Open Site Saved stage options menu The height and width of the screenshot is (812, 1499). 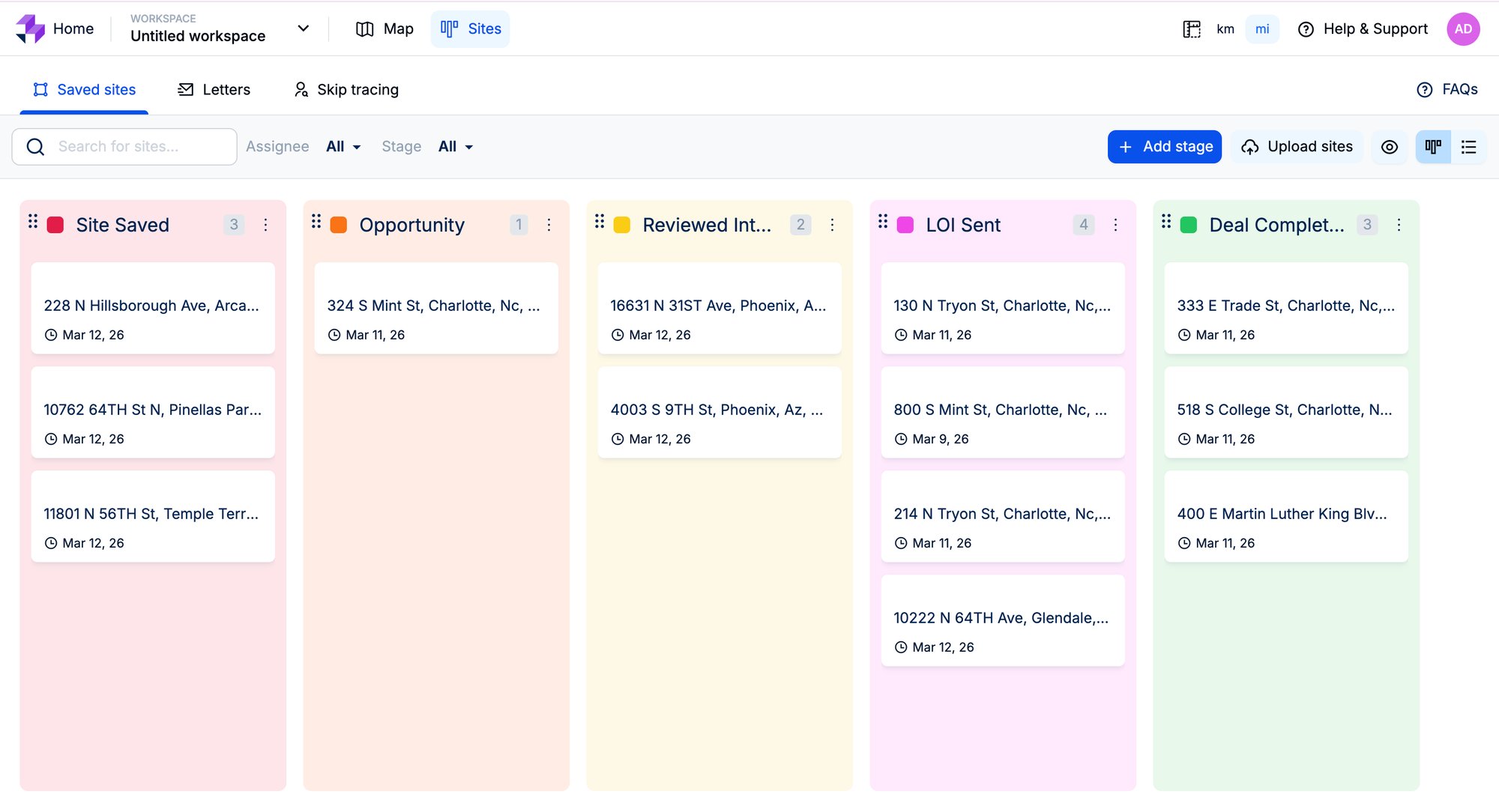click(265, 225)
